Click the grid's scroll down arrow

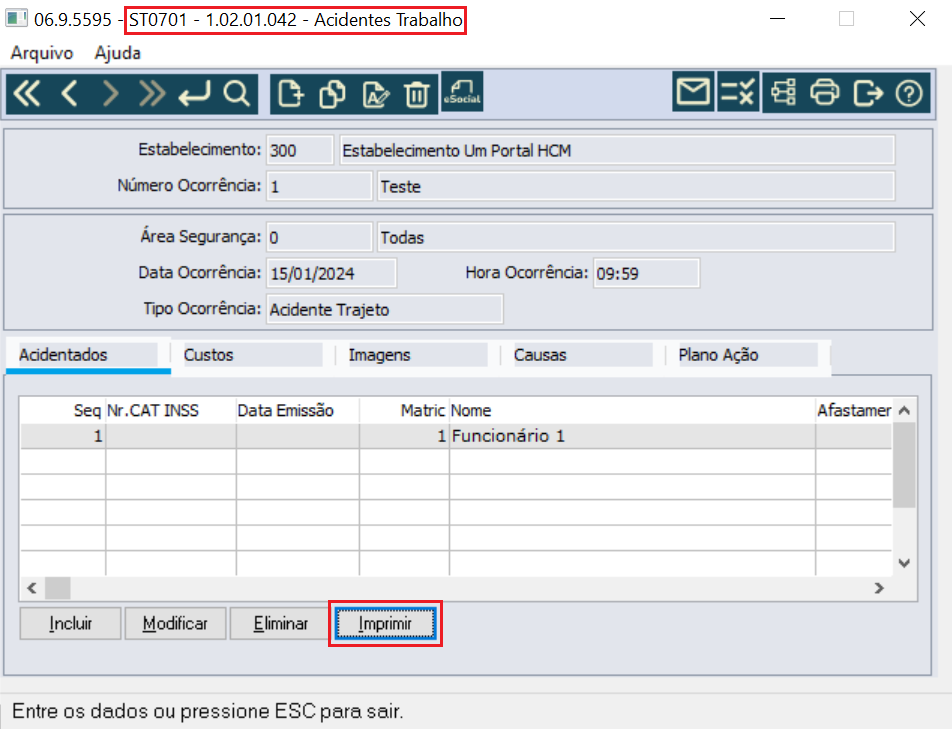coord(904,563)
